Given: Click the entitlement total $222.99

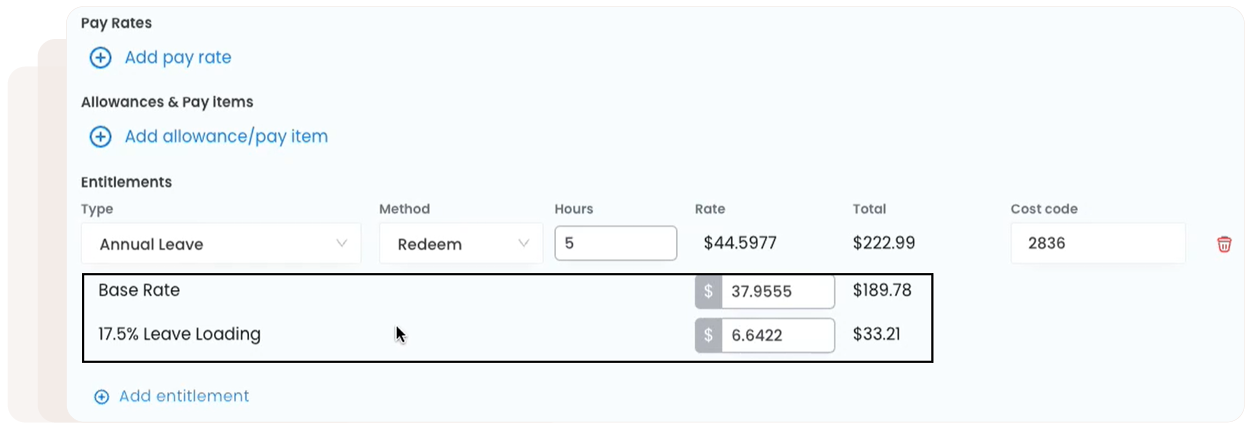Looking at the screenshot, I should (884, 243).
